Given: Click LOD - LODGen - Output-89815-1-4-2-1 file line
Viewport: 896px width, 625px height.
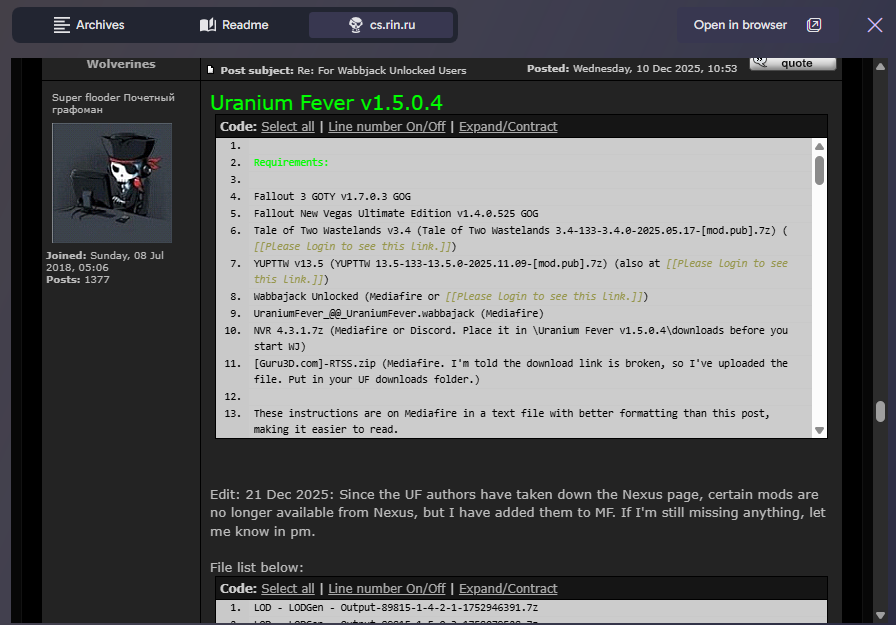Looking at the screenshot, I should 395,608.
